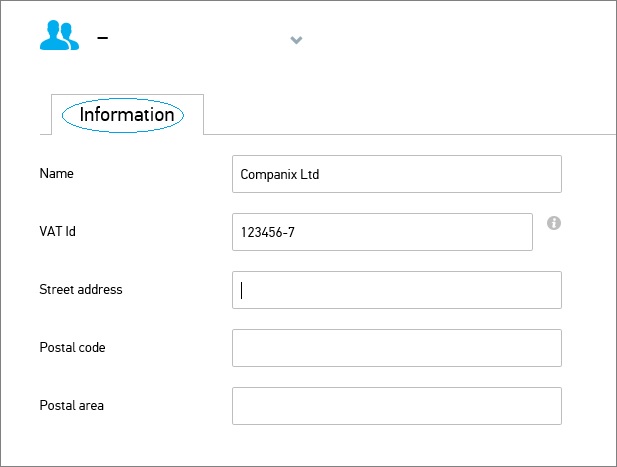
Task: Click the info icon beside VAT Id
Action: click(x=554, y=223)
